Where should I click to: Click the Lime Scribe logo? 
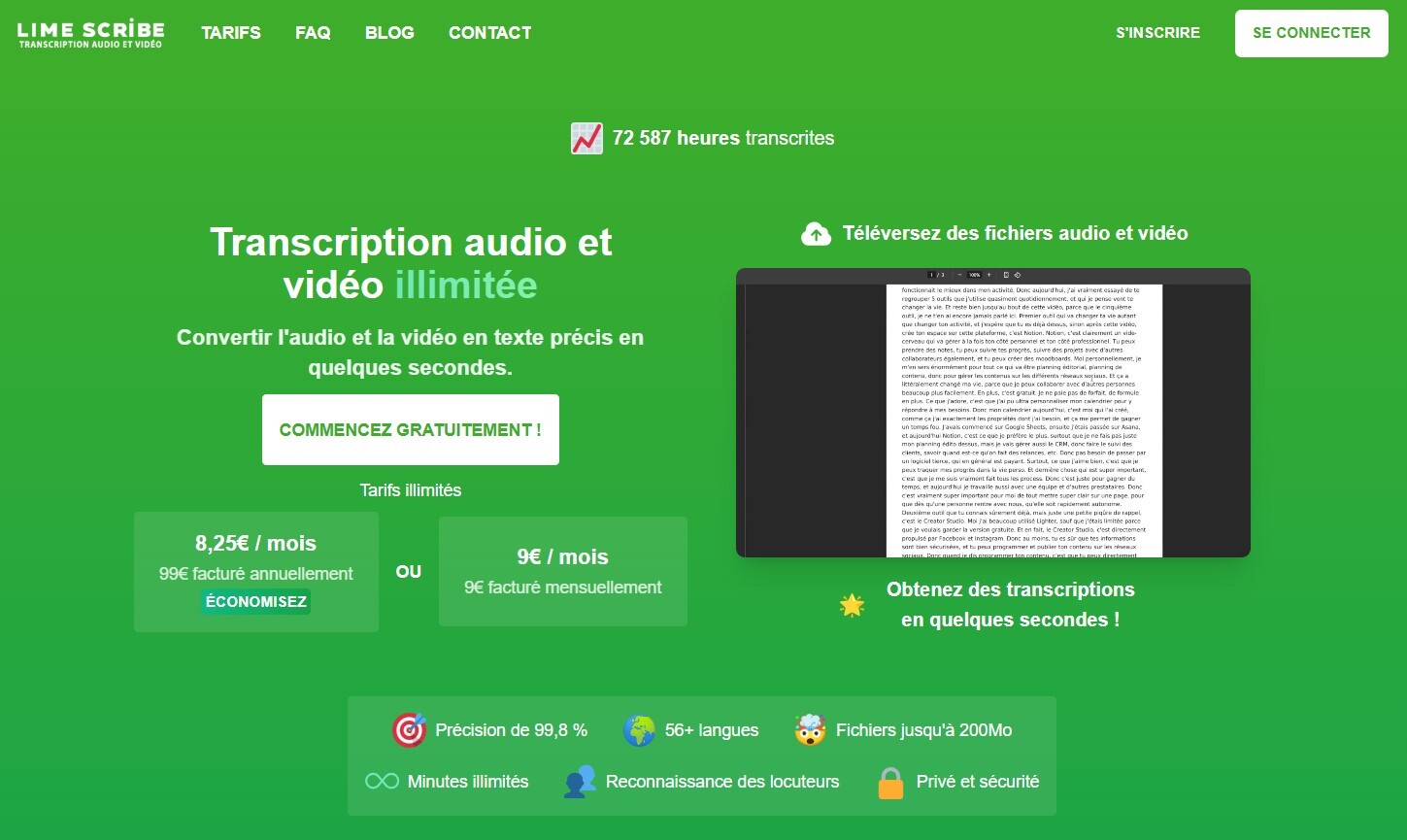pyautogui.click(x=91, y=34)
